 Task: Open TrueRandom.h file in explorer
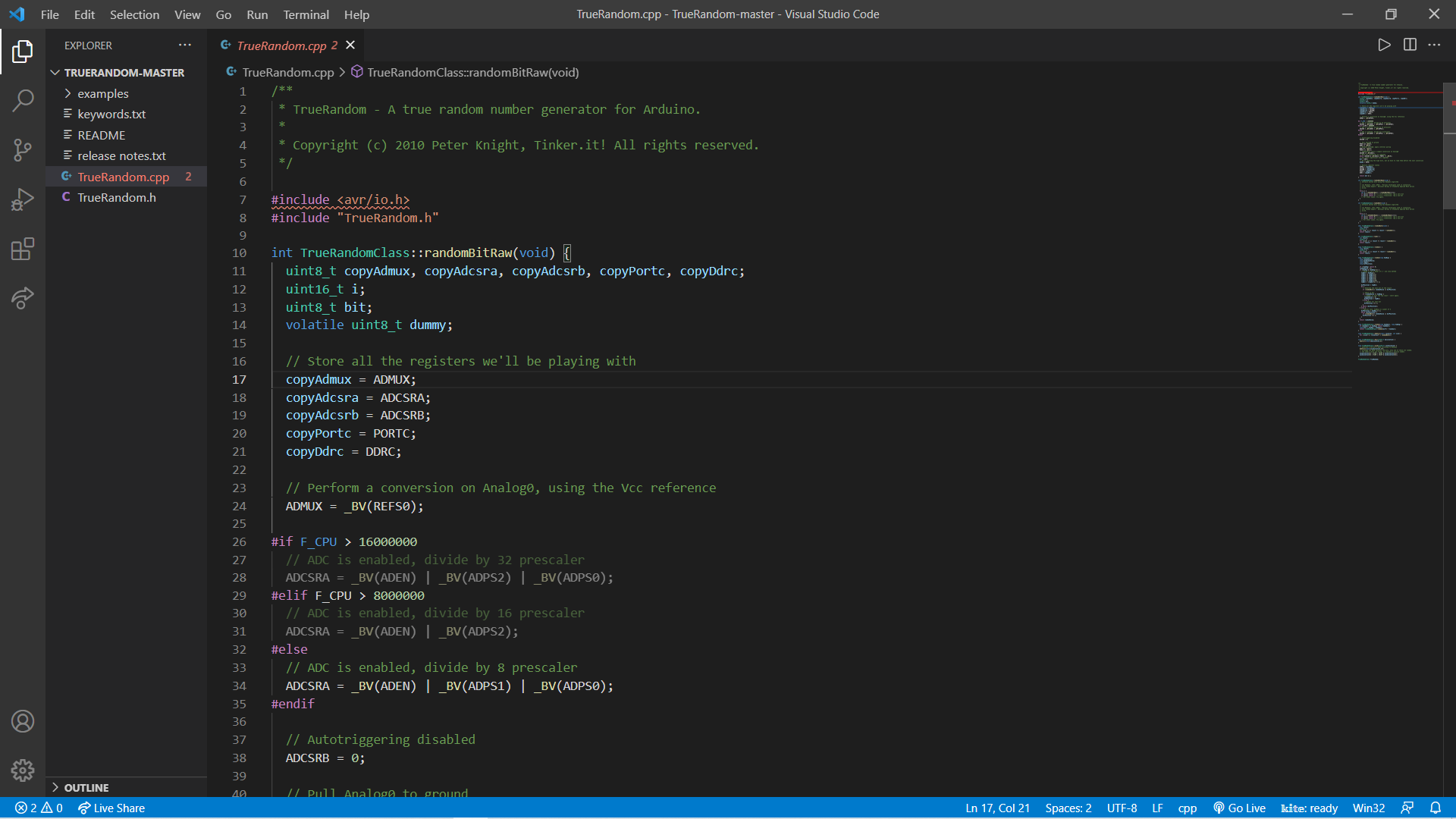click(116, 197)
